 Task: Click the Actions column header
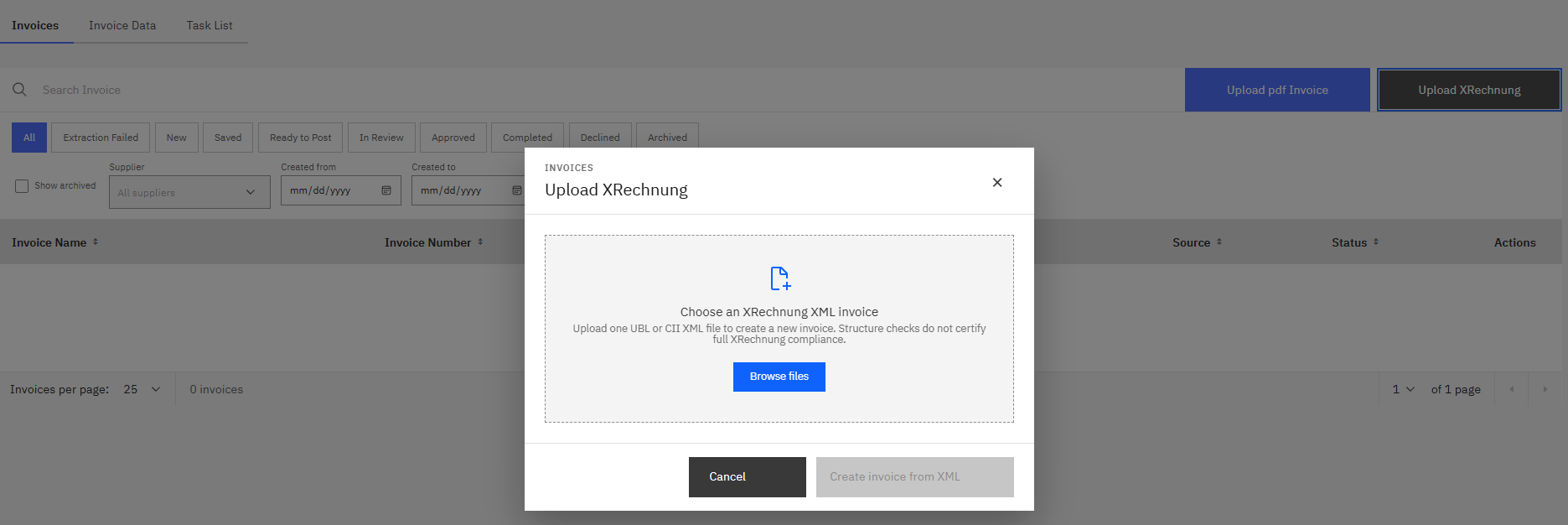[1515, 242]
